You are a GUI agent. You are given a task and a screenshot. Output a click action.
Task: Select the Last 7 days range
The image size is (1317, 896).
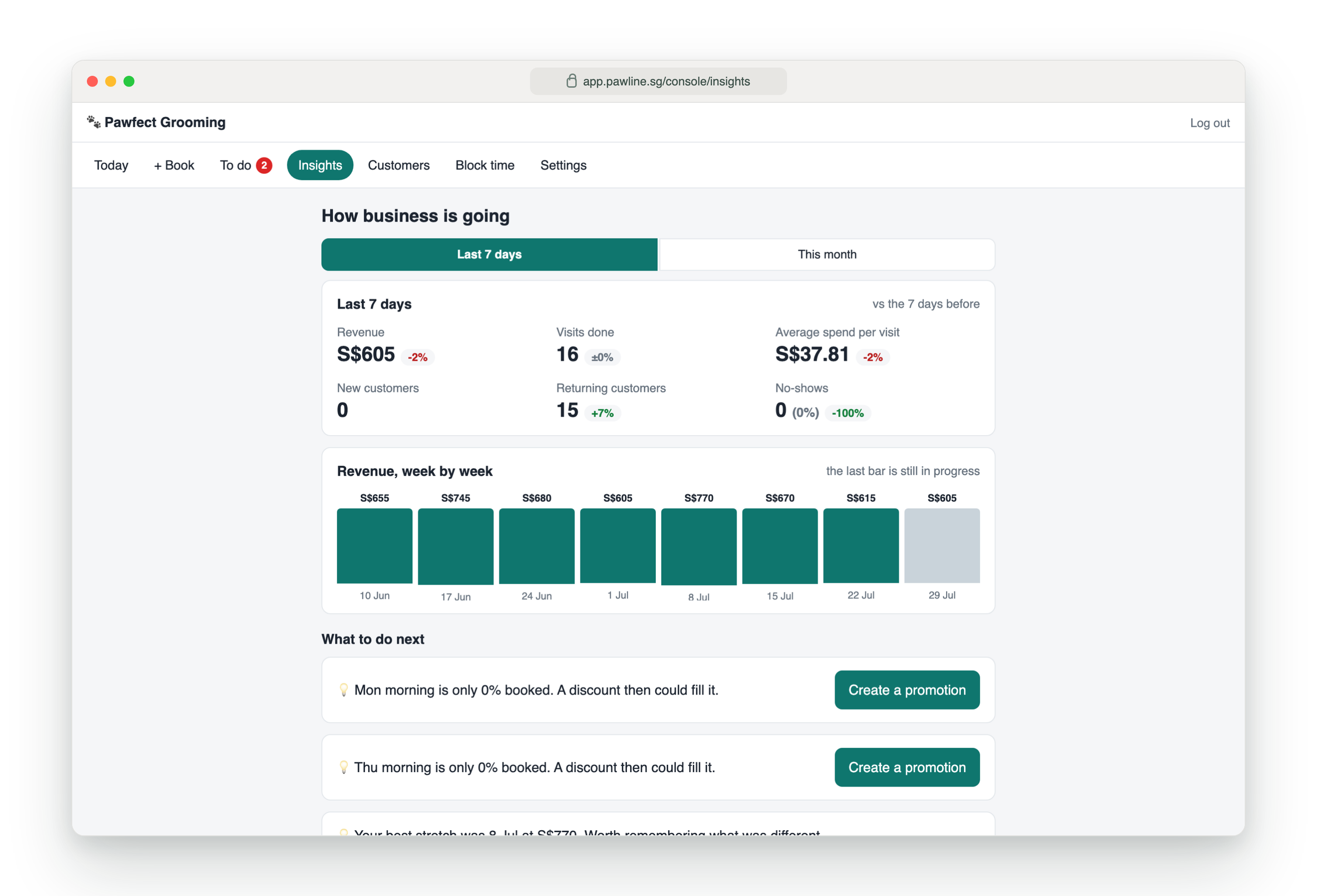pyautogui.click(x=489, y=254)
